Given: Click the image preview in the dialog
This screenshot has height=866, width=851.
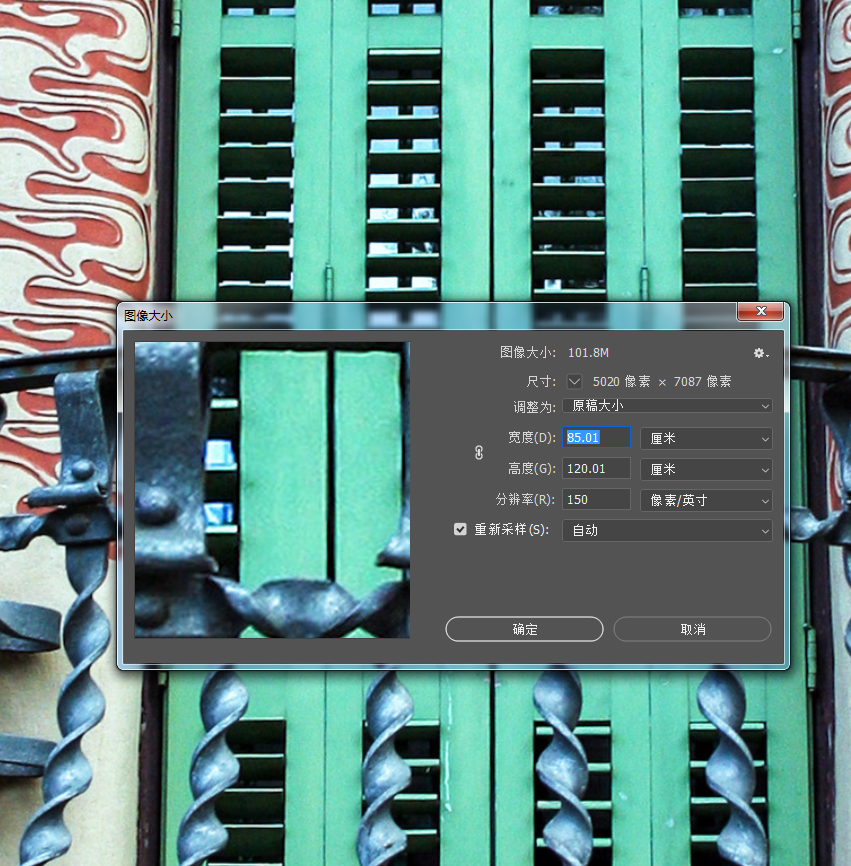Looking at the screenshot, I should click(272, 490).
